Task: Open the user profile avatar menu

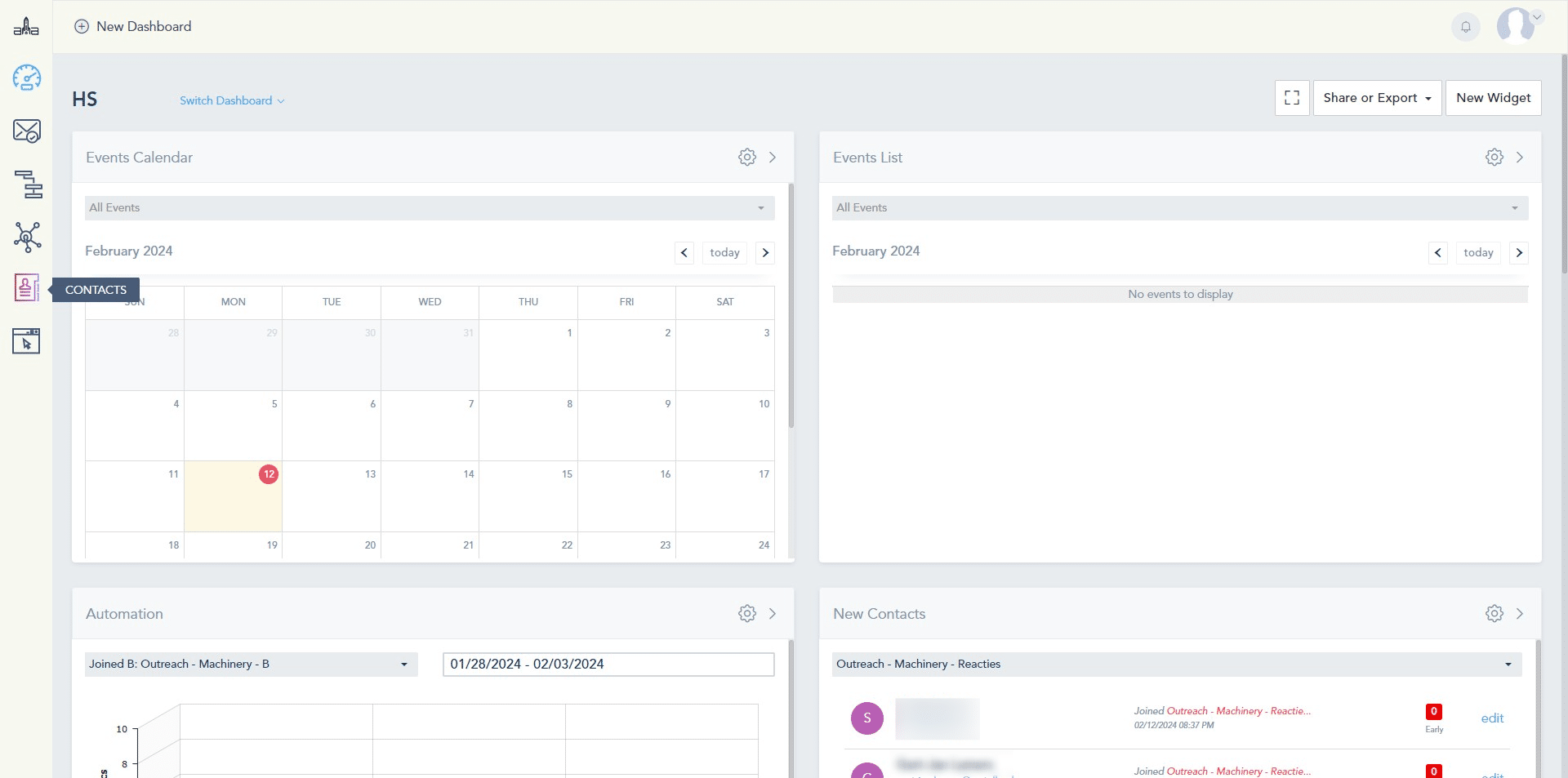Action: coord(1518,25)
